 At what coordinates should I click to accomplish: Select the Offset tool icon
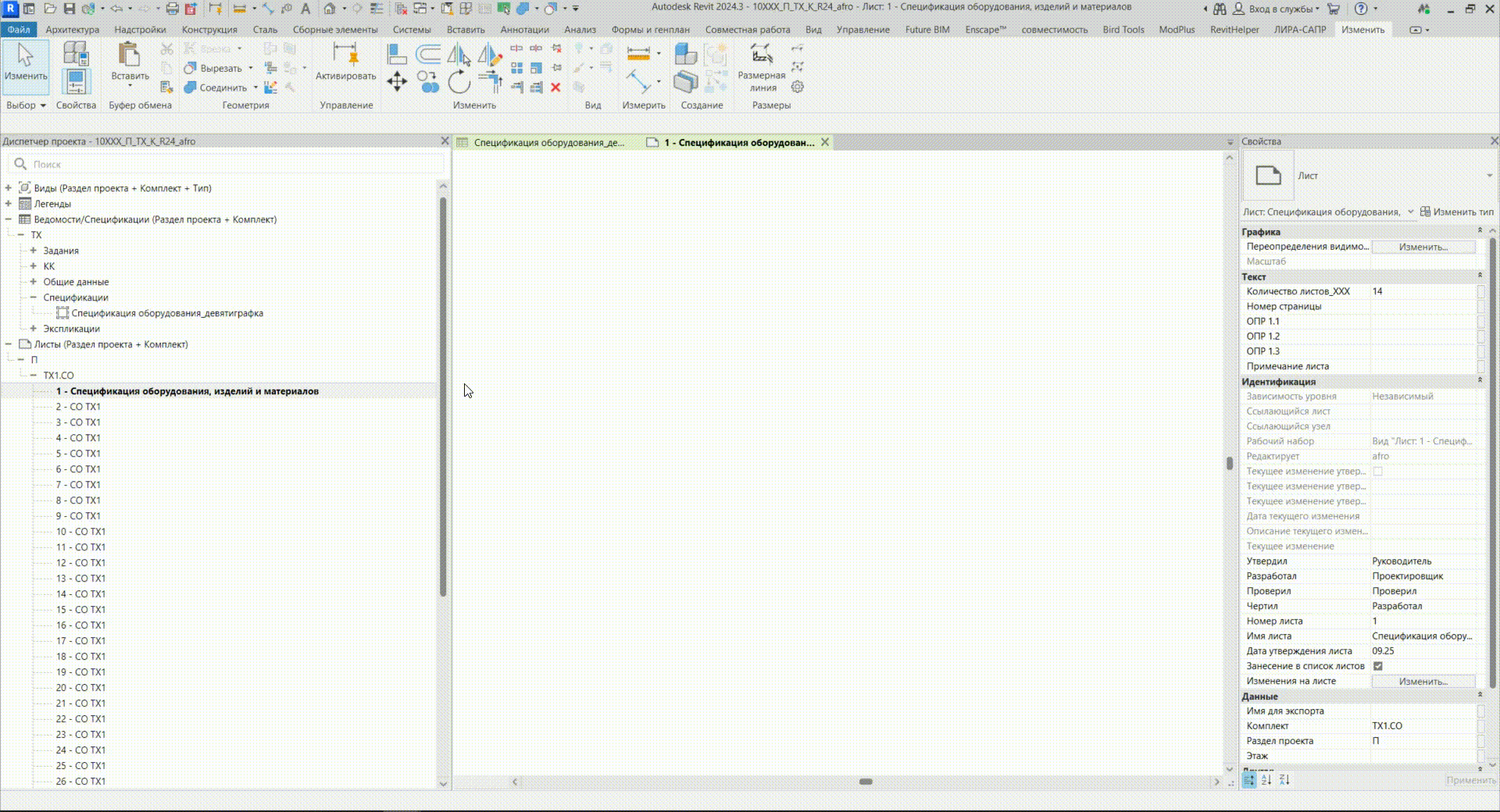427,55
